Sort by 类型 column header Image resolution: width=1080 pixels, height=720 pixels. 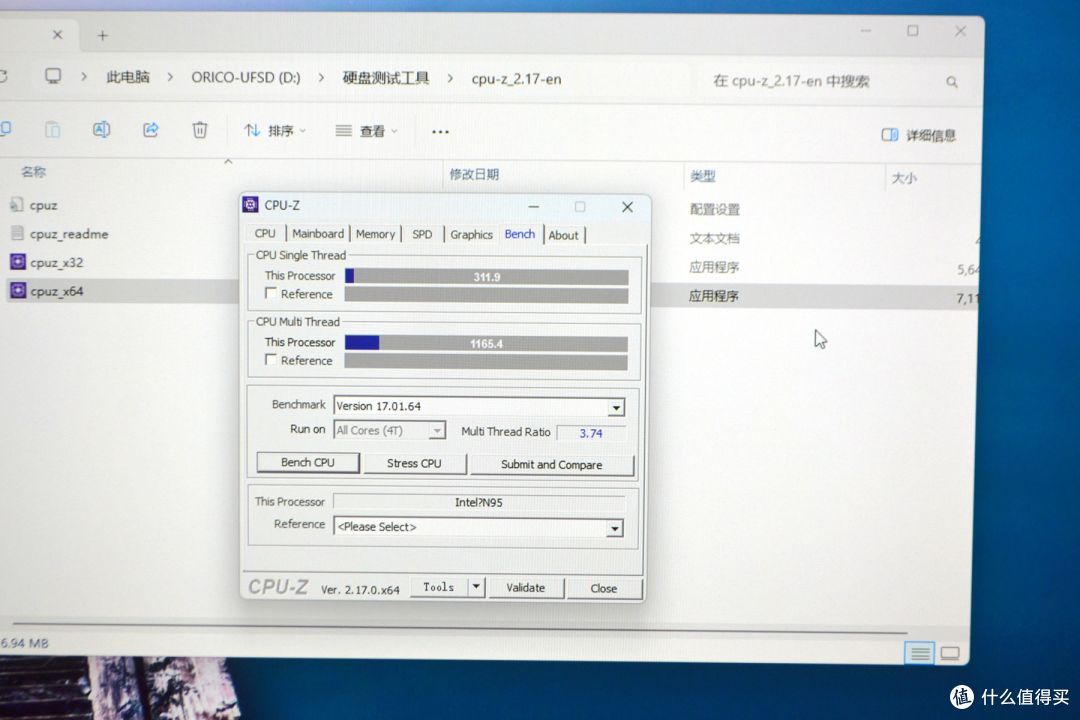[703, 176]
